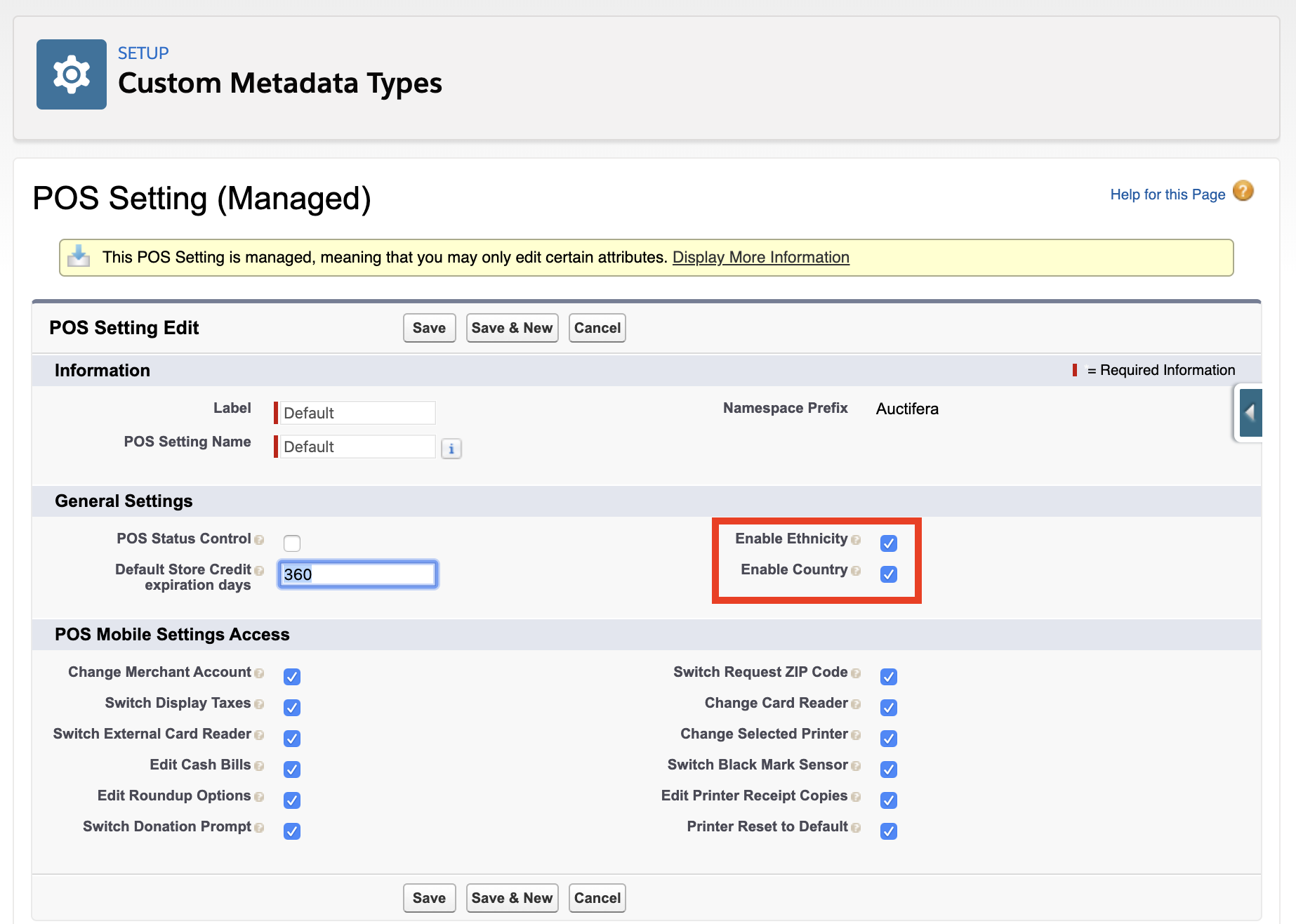Enable the POS Status Control checkbox
The height and width of the screenshot is (924, 1296).
[292, 543]
